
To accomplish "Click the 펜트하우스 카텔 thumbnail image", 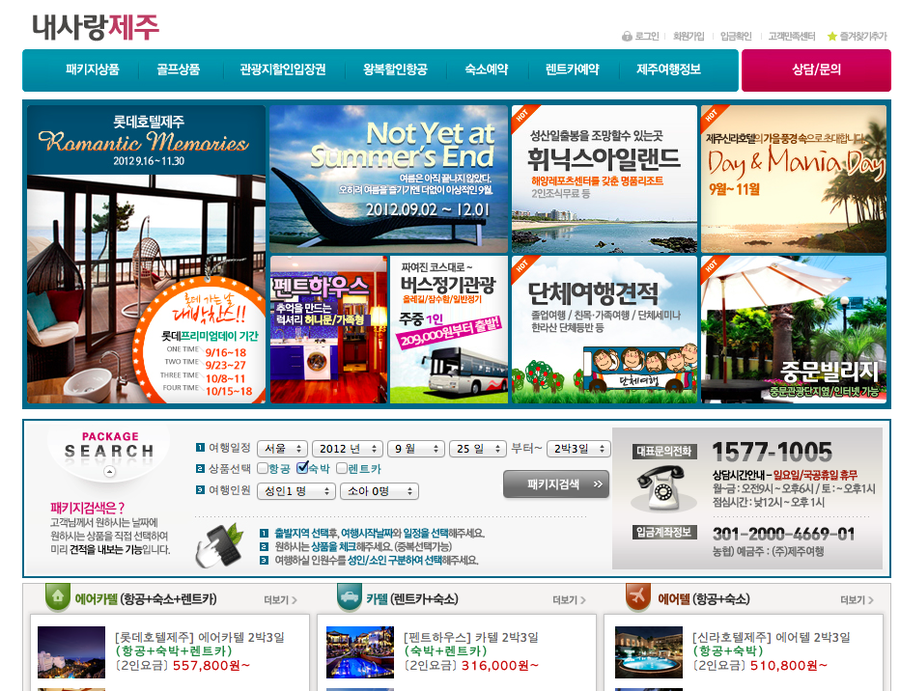I will click(x=360, y=652).
